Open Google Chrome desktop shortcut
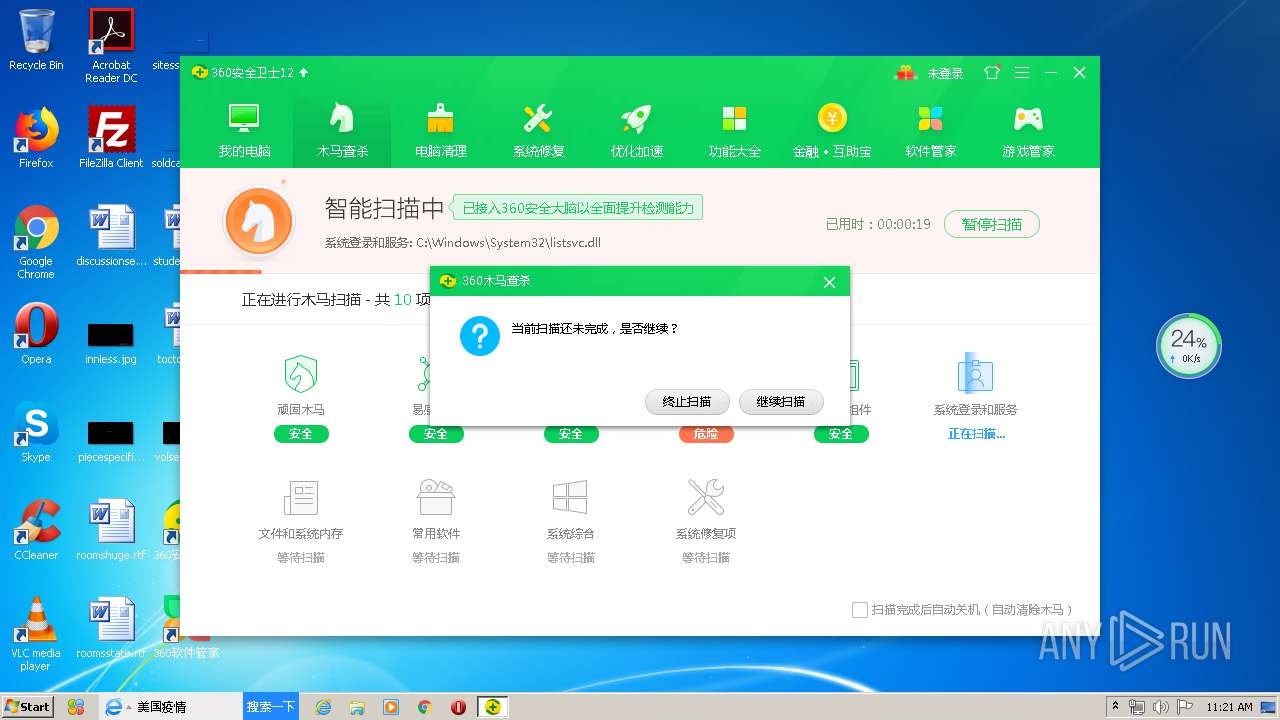Screen dimensions: 1280x720 36,242
